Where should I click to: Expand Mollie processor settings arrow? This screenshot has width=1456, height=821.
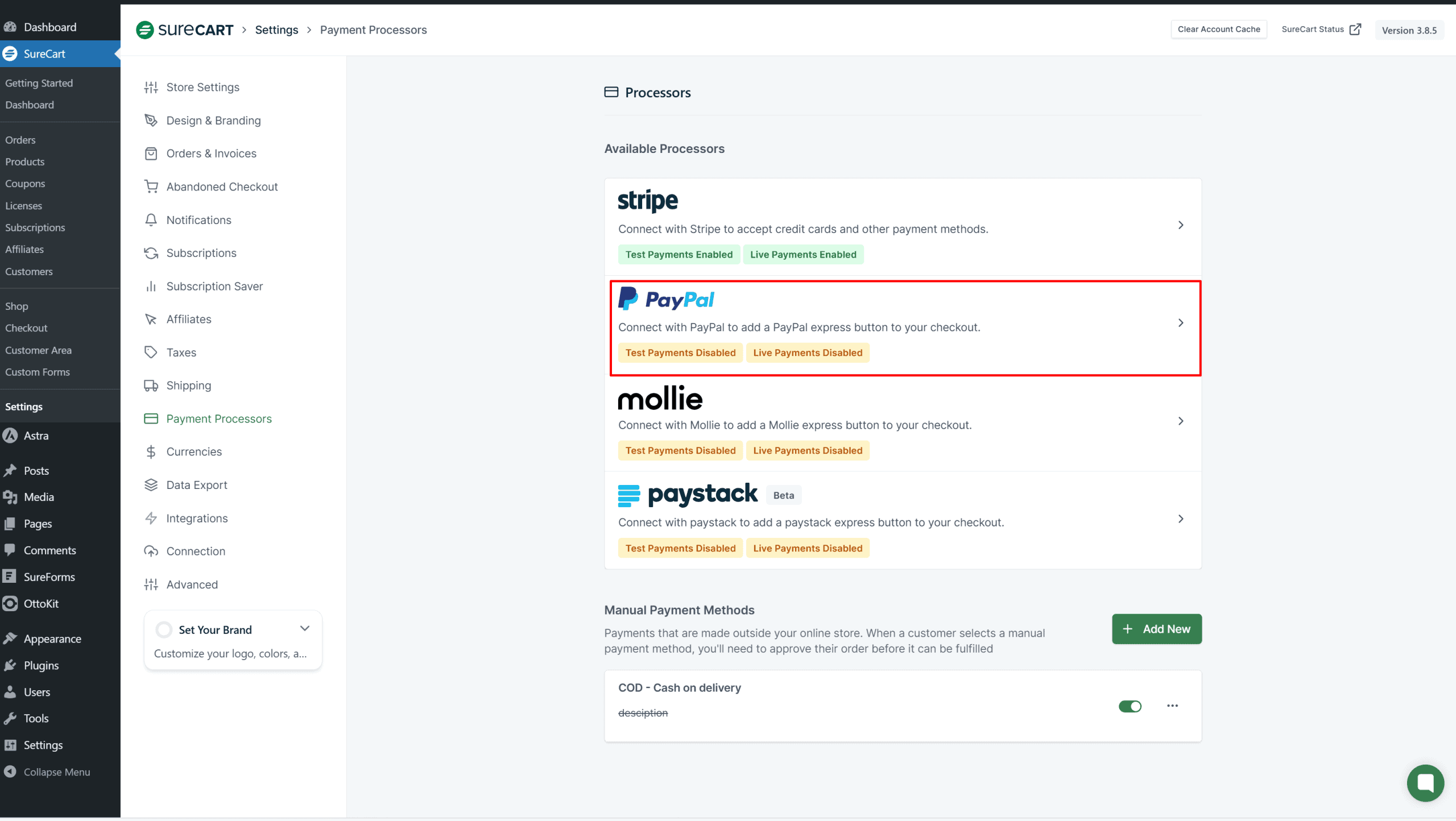pos(1181,421)
